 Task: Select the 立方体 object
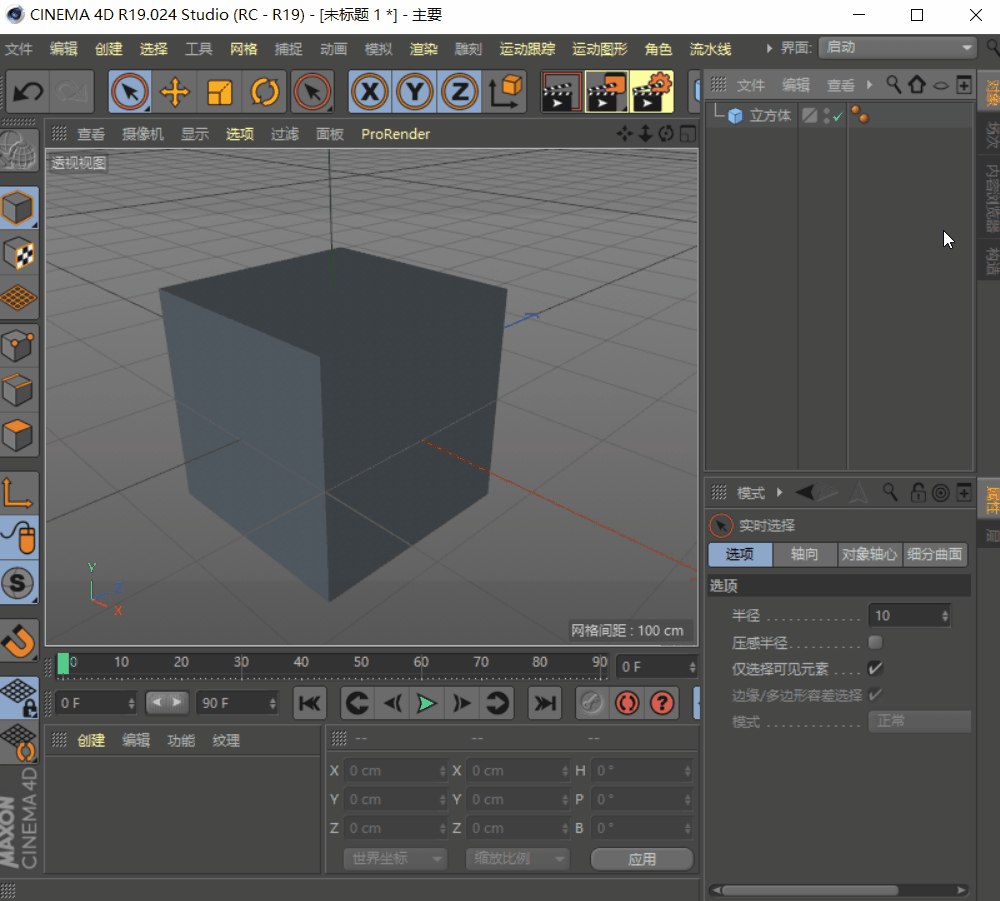click(x=770, y=115)
